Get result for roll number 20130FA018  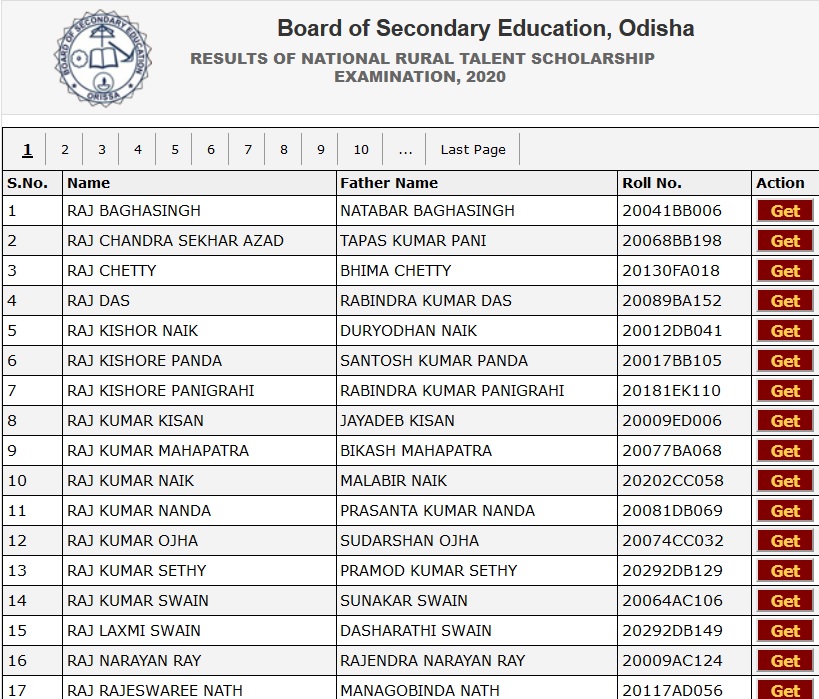(x=785, y=271)
